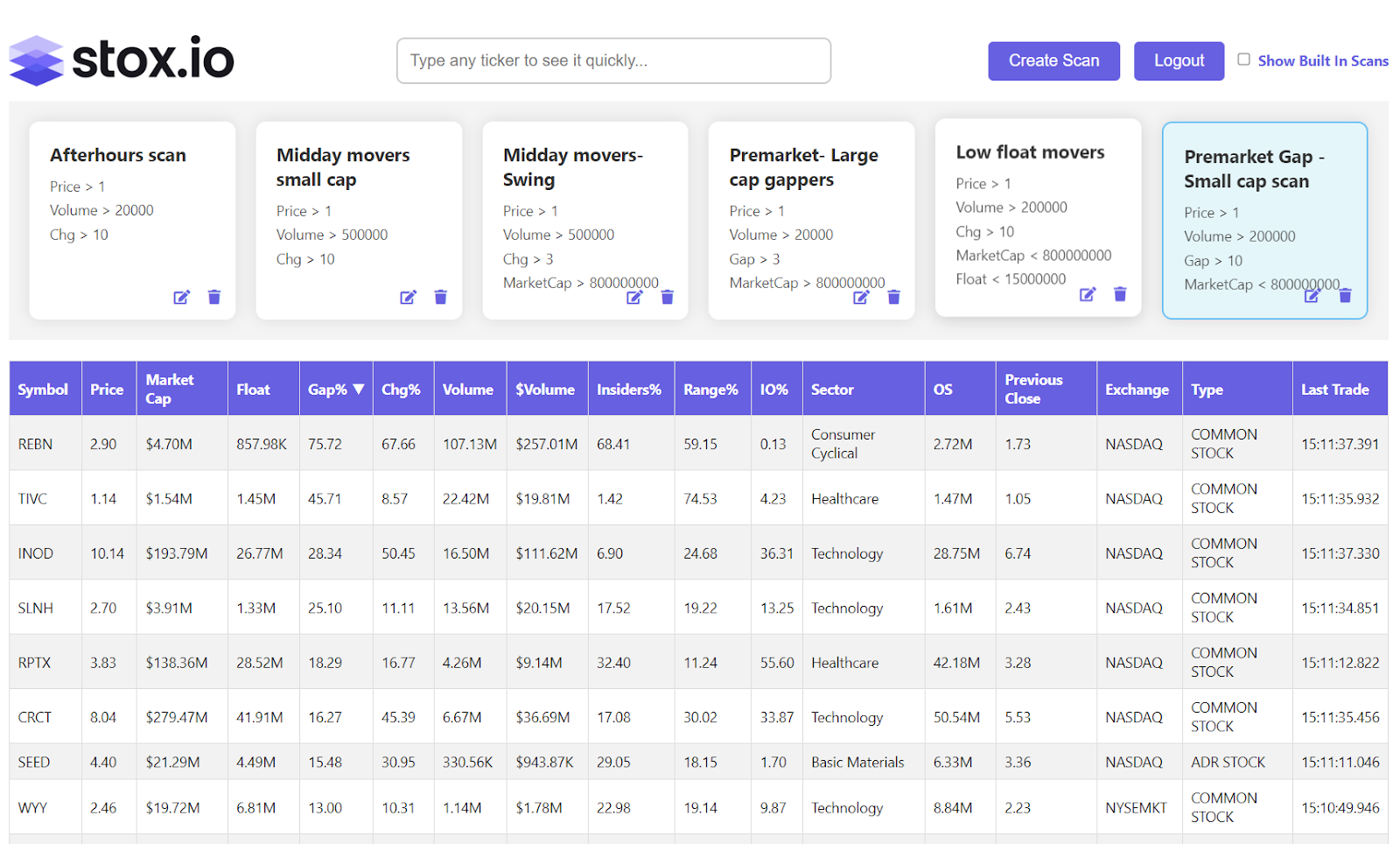Edit the Premarket Gap - Small cap scan
Image resolution: width=1400 pixels, height=844 pixels.
tap(1312, 296)
